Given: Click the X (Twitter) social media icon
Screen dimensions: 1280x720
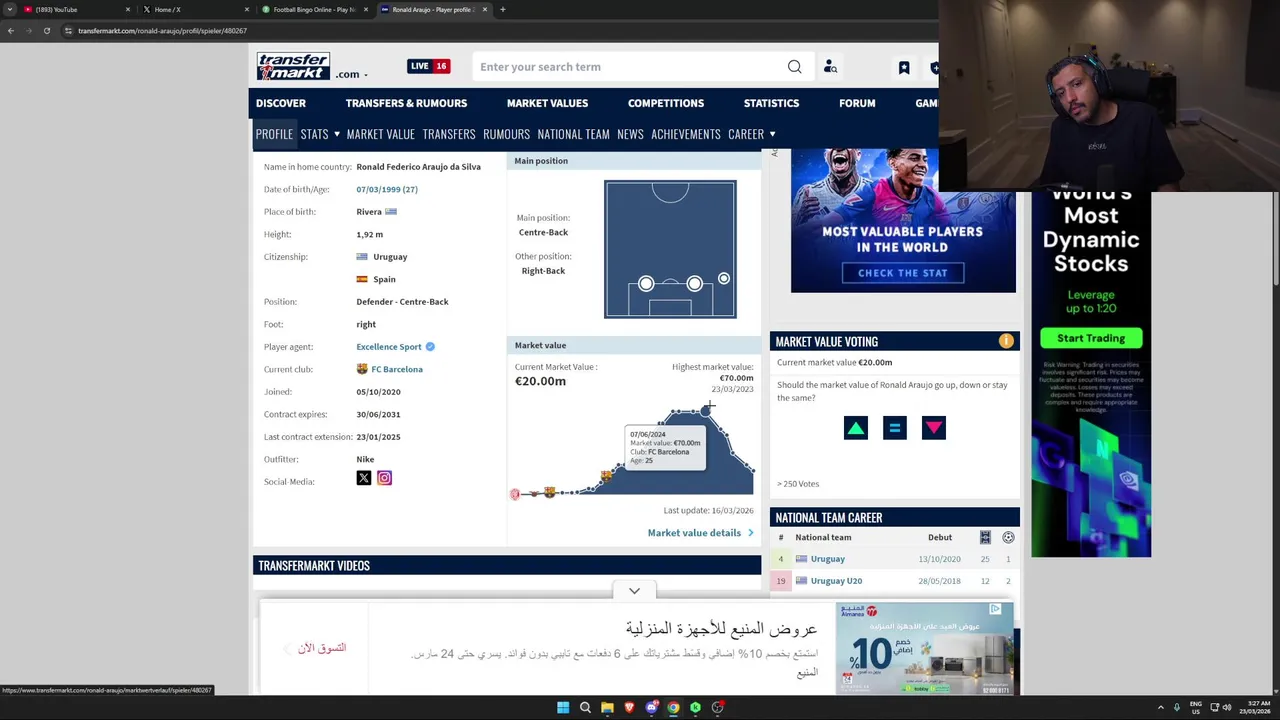Looking at the screenshot, I should point(364,478).
